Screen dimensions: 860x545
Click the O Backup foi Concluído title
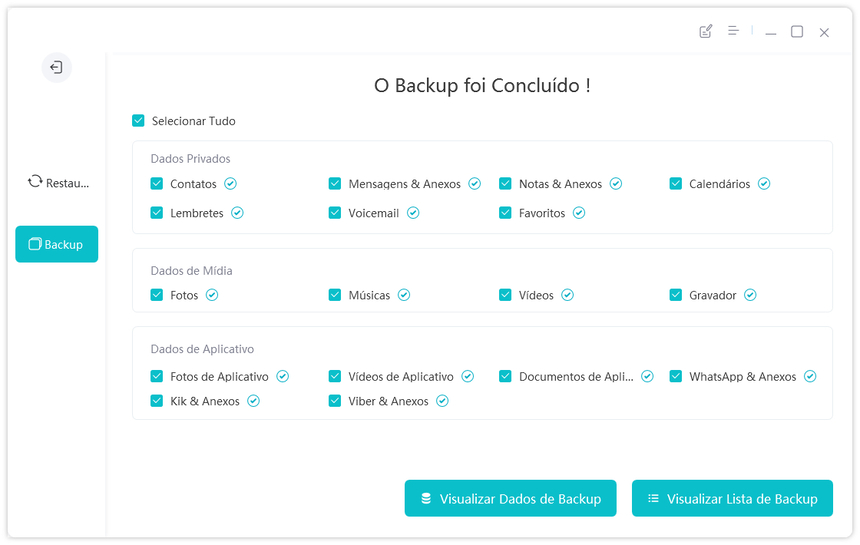pos(482,86)
